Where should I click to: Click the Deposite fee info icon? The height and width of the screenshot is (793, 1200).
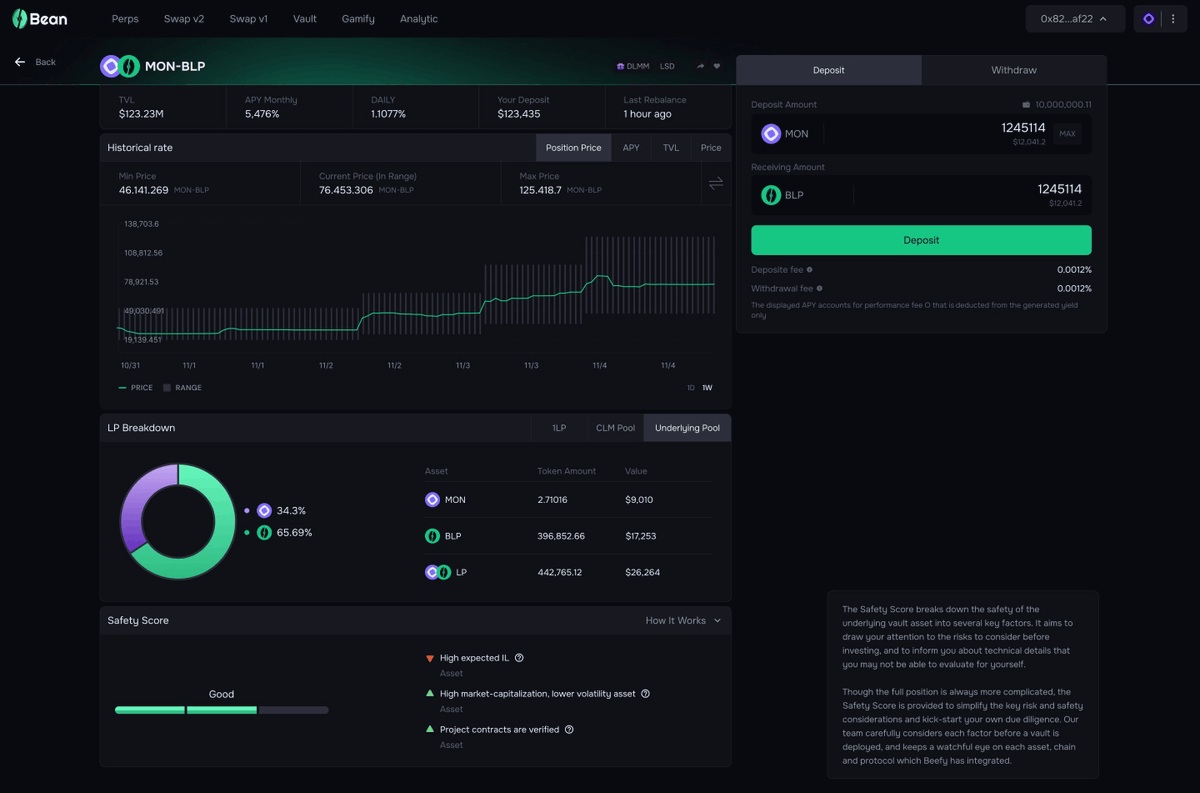809,270
